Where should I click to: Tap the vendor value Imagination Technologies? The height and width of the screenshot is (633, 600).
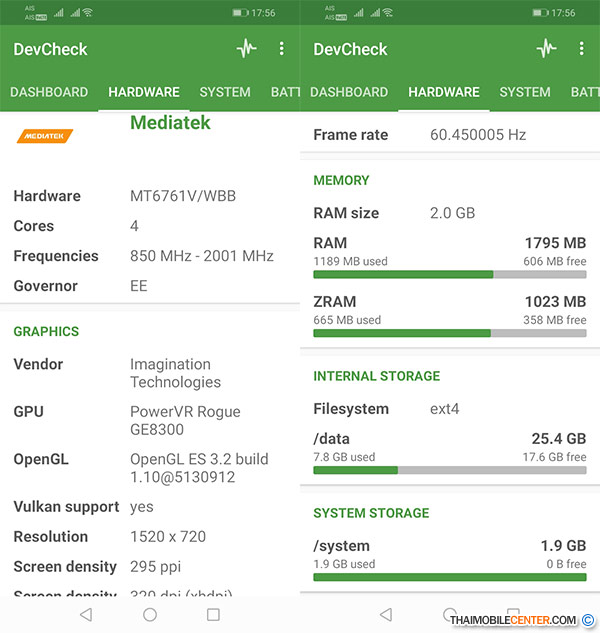point(175,373)
